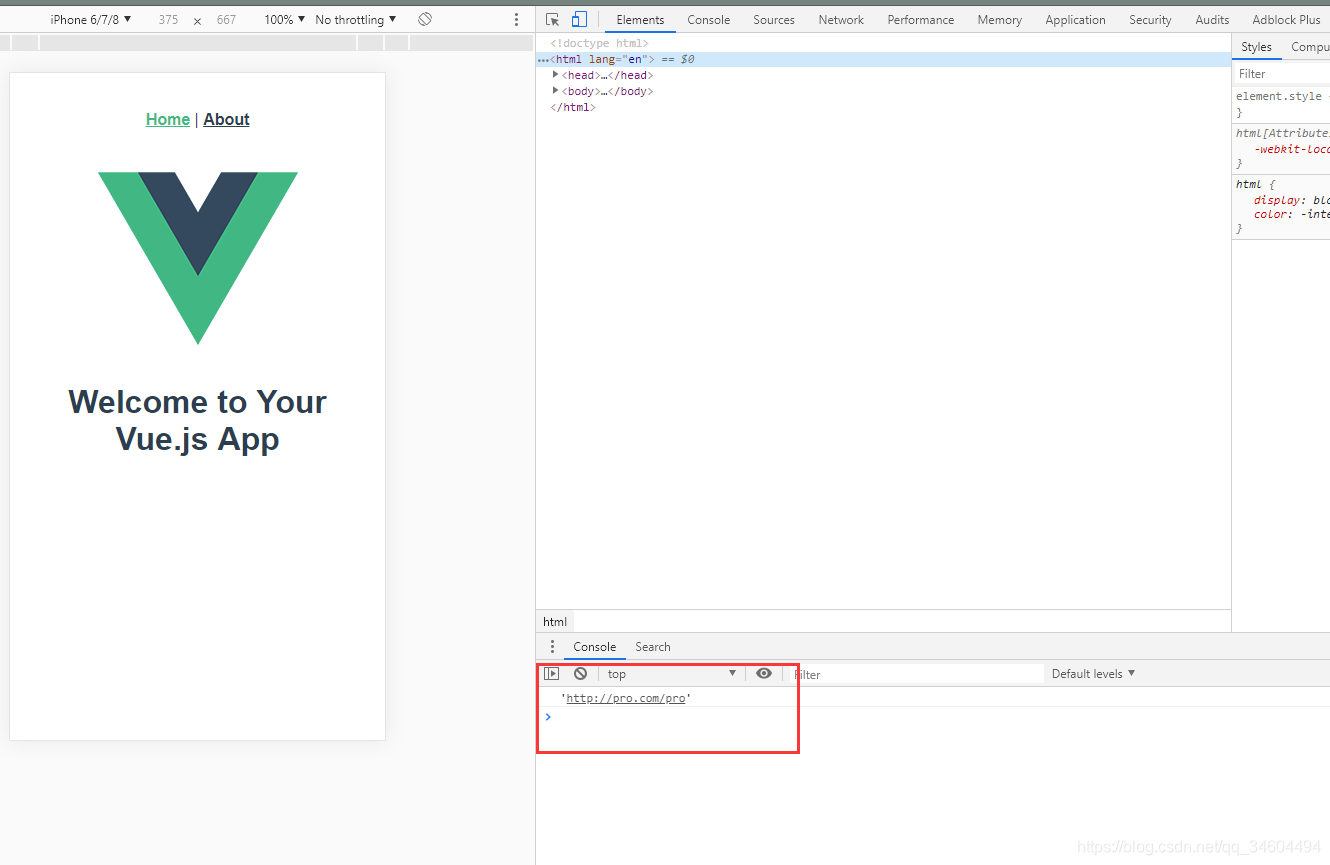Click the http://pro.com/pro console link
This screenshot has height=865, width=1330.
pos(626,698)
